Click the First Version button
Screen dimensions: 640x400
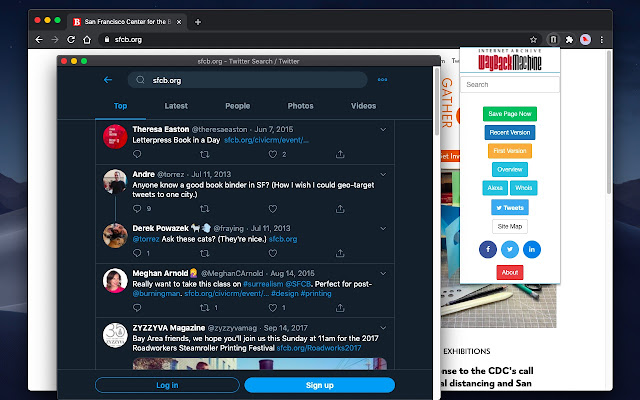point(510,151)
